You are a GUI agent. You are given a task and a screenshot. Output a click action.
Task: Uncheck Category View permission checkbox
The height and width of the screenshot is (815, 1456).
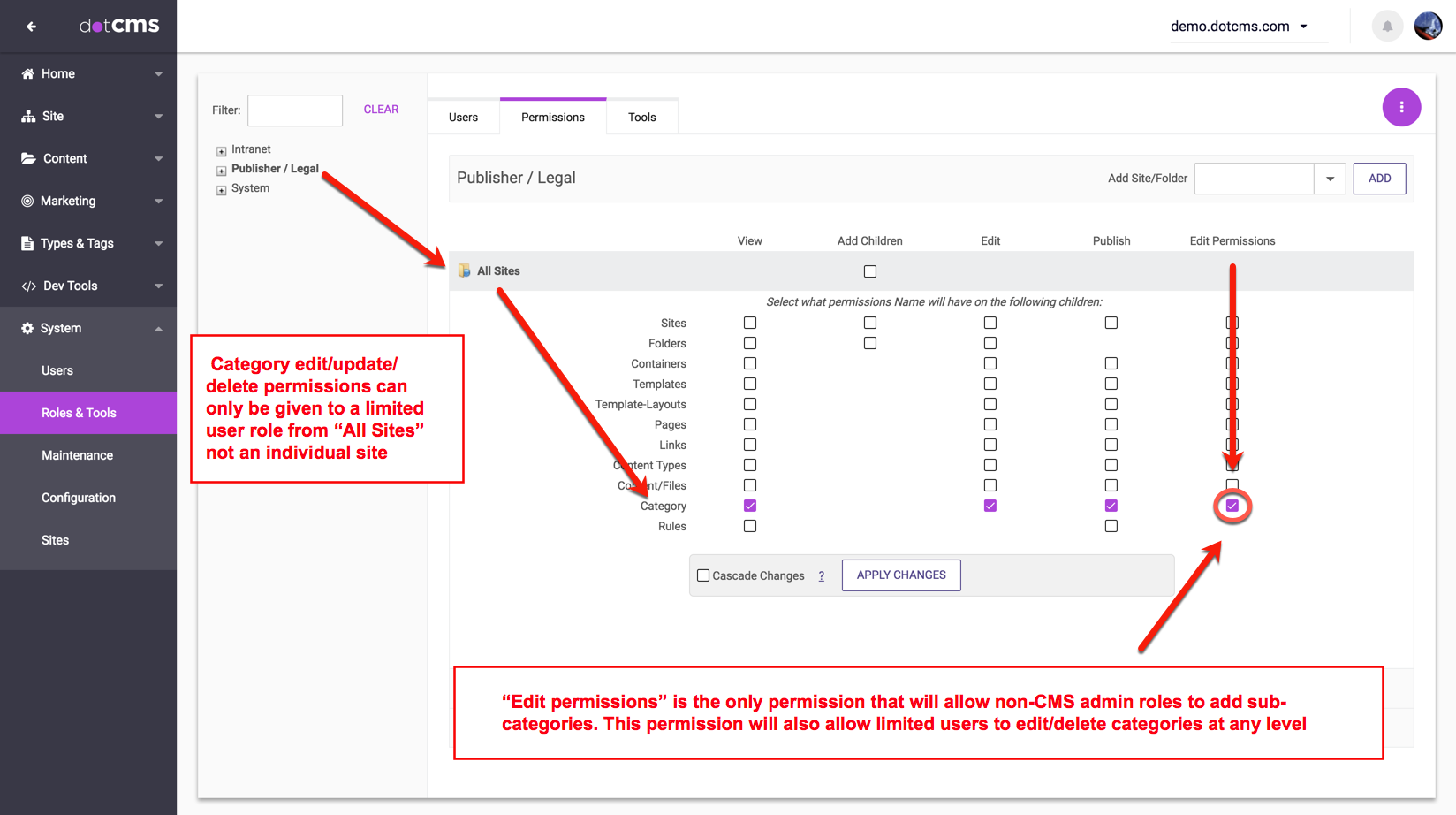(x=750, y=506)
